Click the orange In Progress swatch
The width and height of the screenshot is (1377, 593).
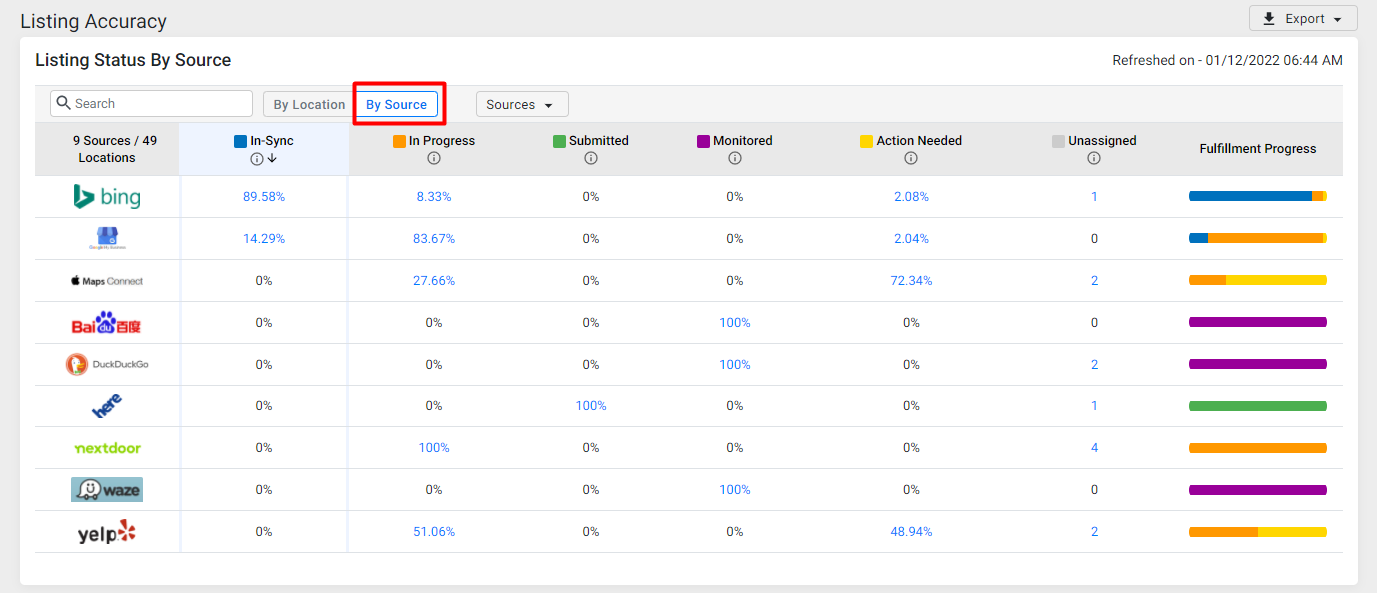click(399, 141)
